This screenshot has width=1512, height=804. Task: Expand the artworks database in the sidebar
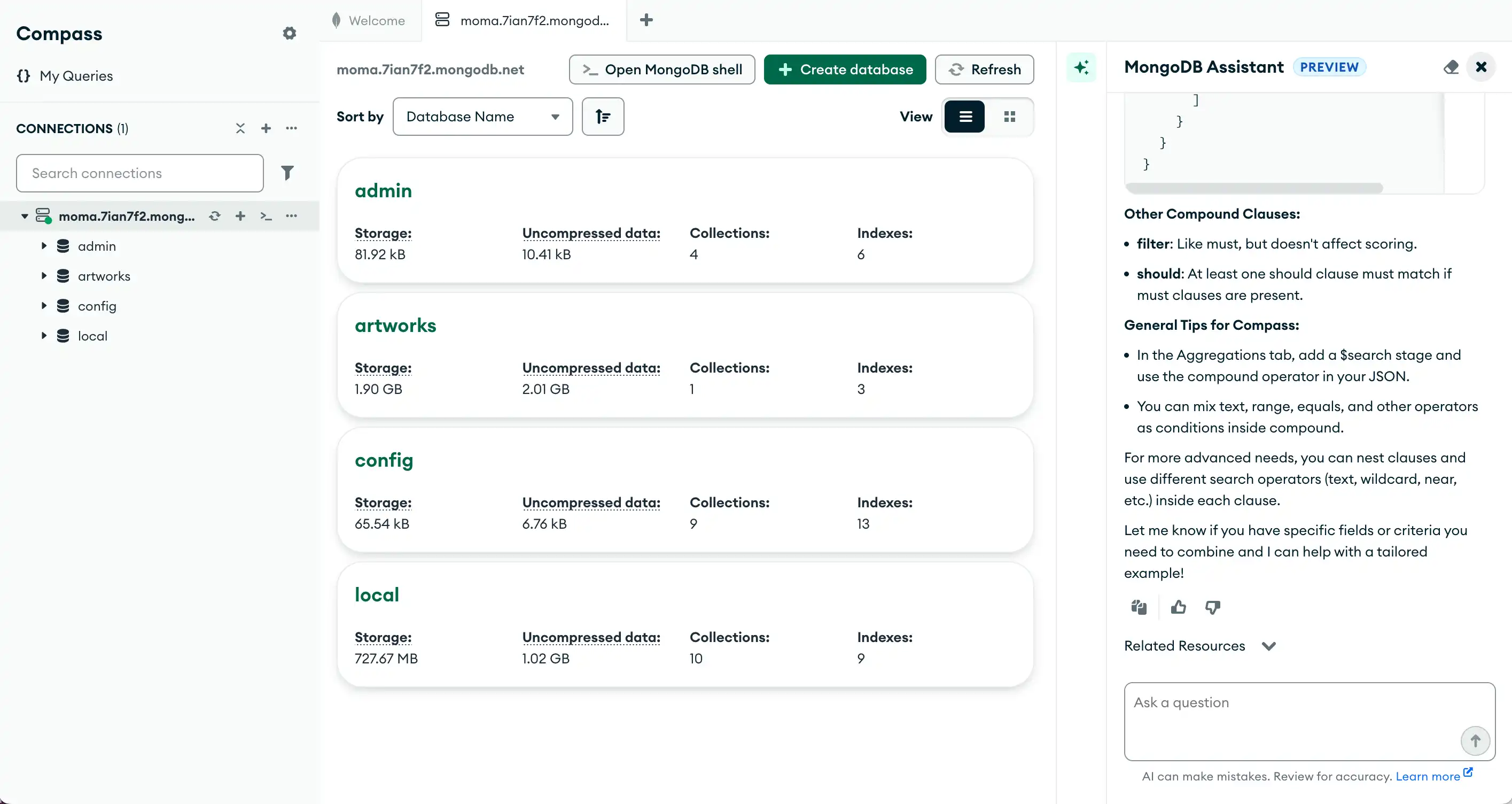[43, 276]
